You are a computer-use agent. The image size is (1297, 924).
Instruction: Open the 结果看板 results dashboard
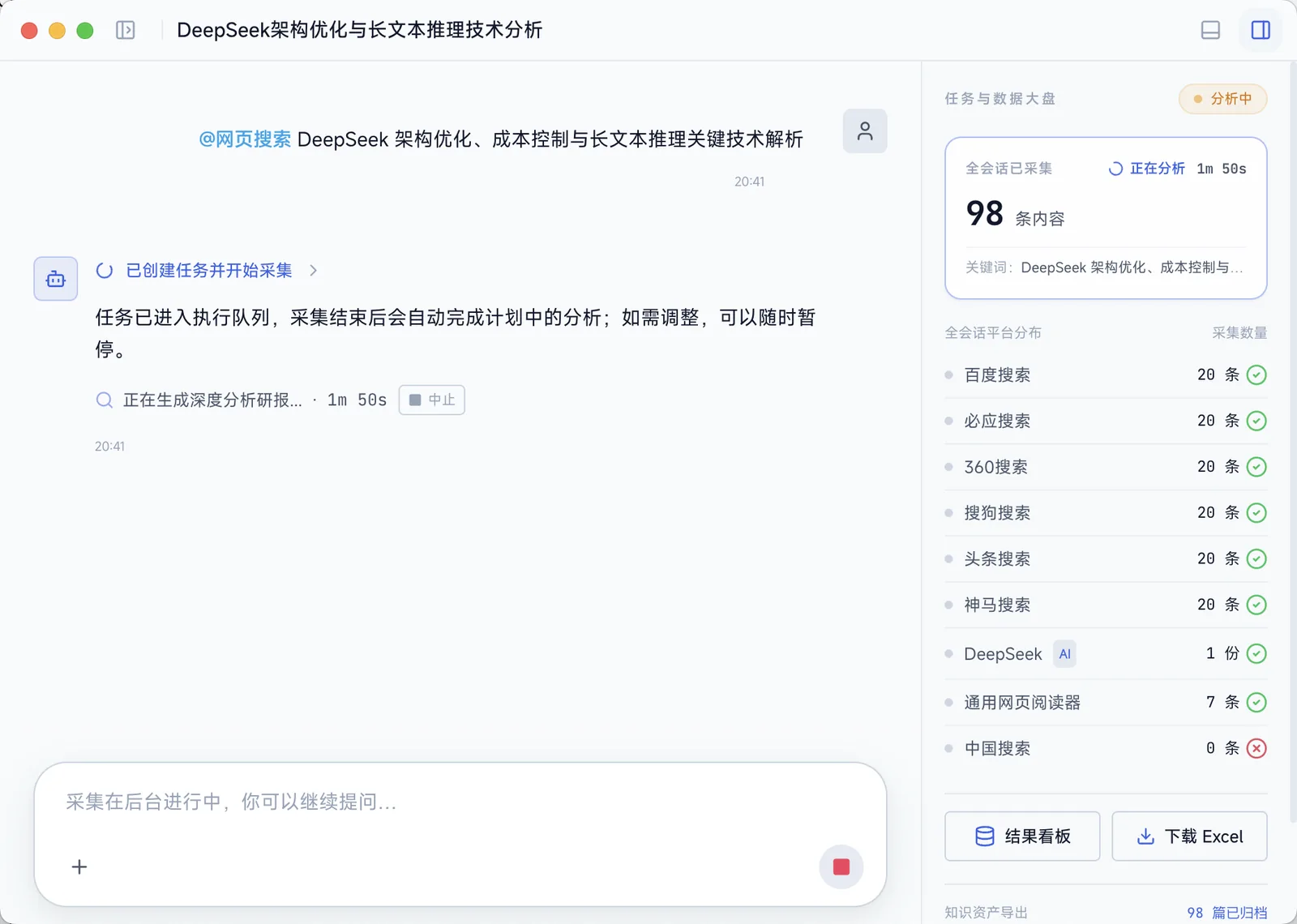[1022, 836]
